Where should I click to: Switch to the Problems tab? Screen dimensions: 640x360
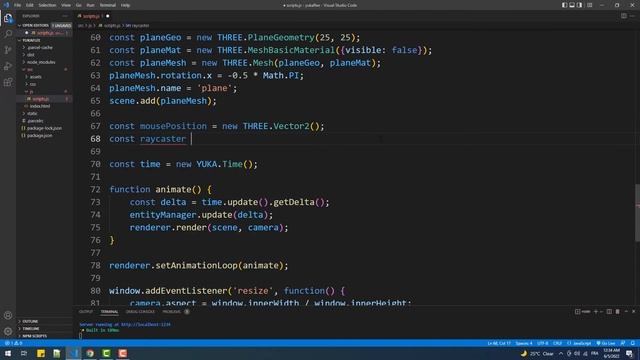(172, 311)
